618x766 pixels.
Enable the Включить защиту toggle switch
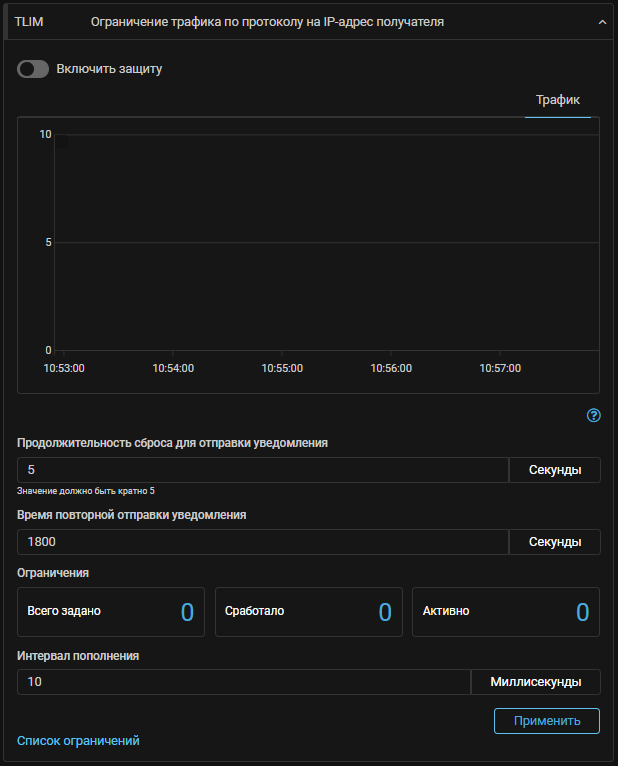(x=33, y=69)
